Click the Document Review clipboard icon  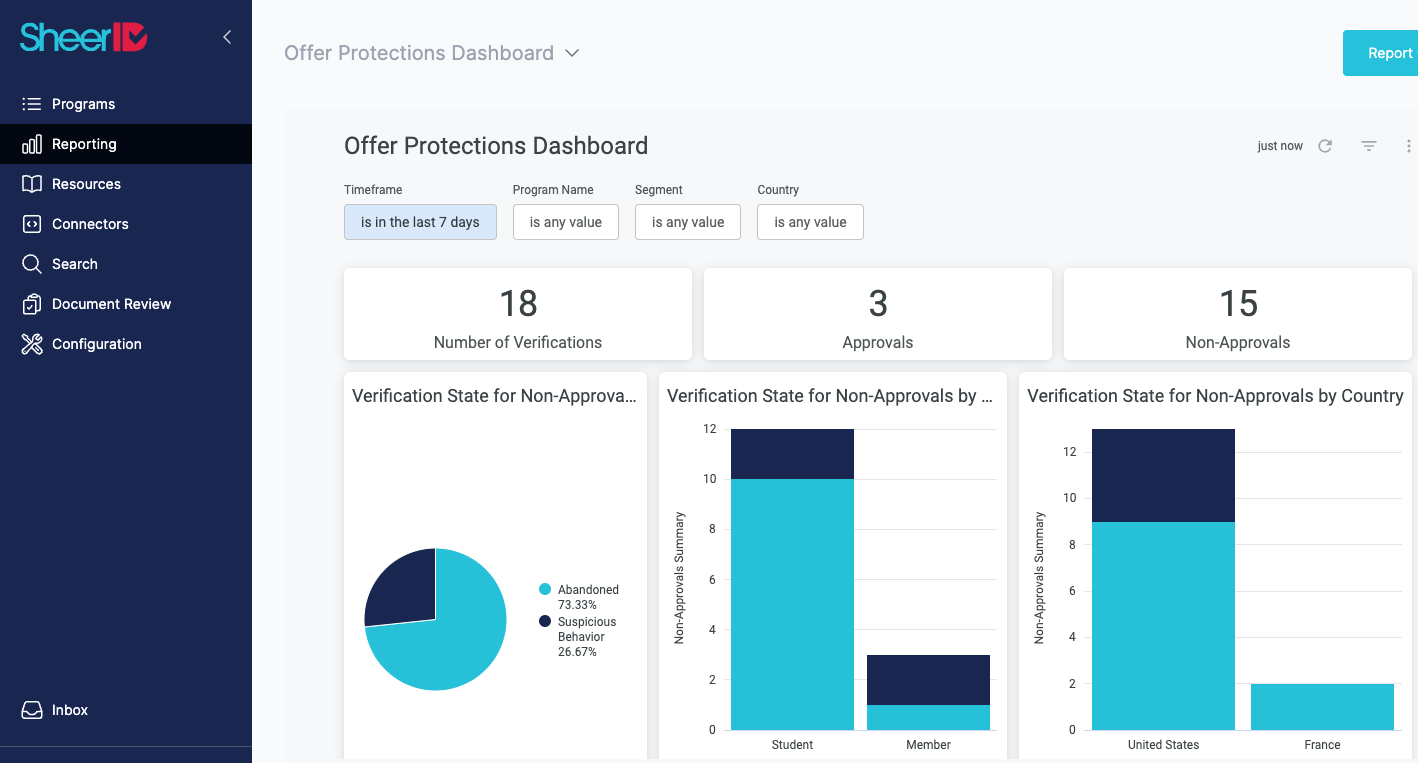pos(32,304)
